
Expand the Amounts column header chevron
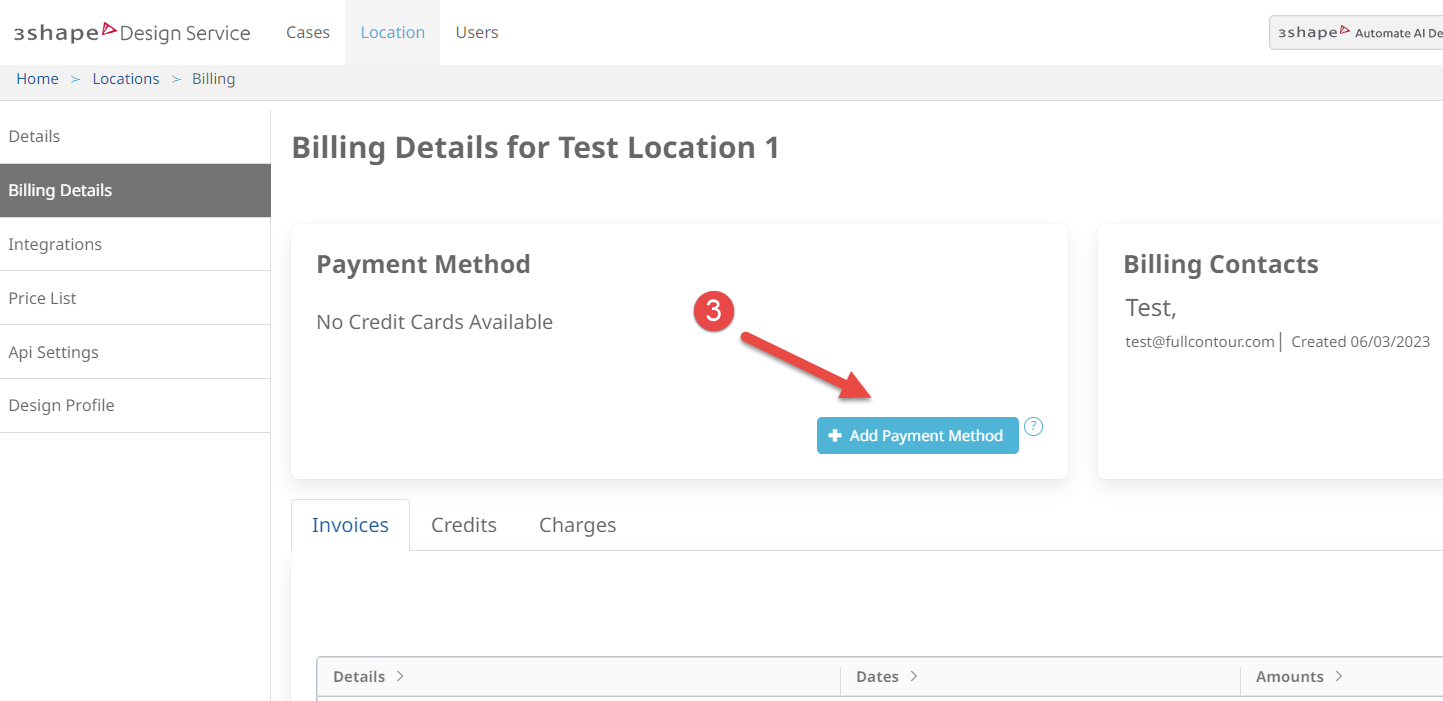pos(1338,677)
